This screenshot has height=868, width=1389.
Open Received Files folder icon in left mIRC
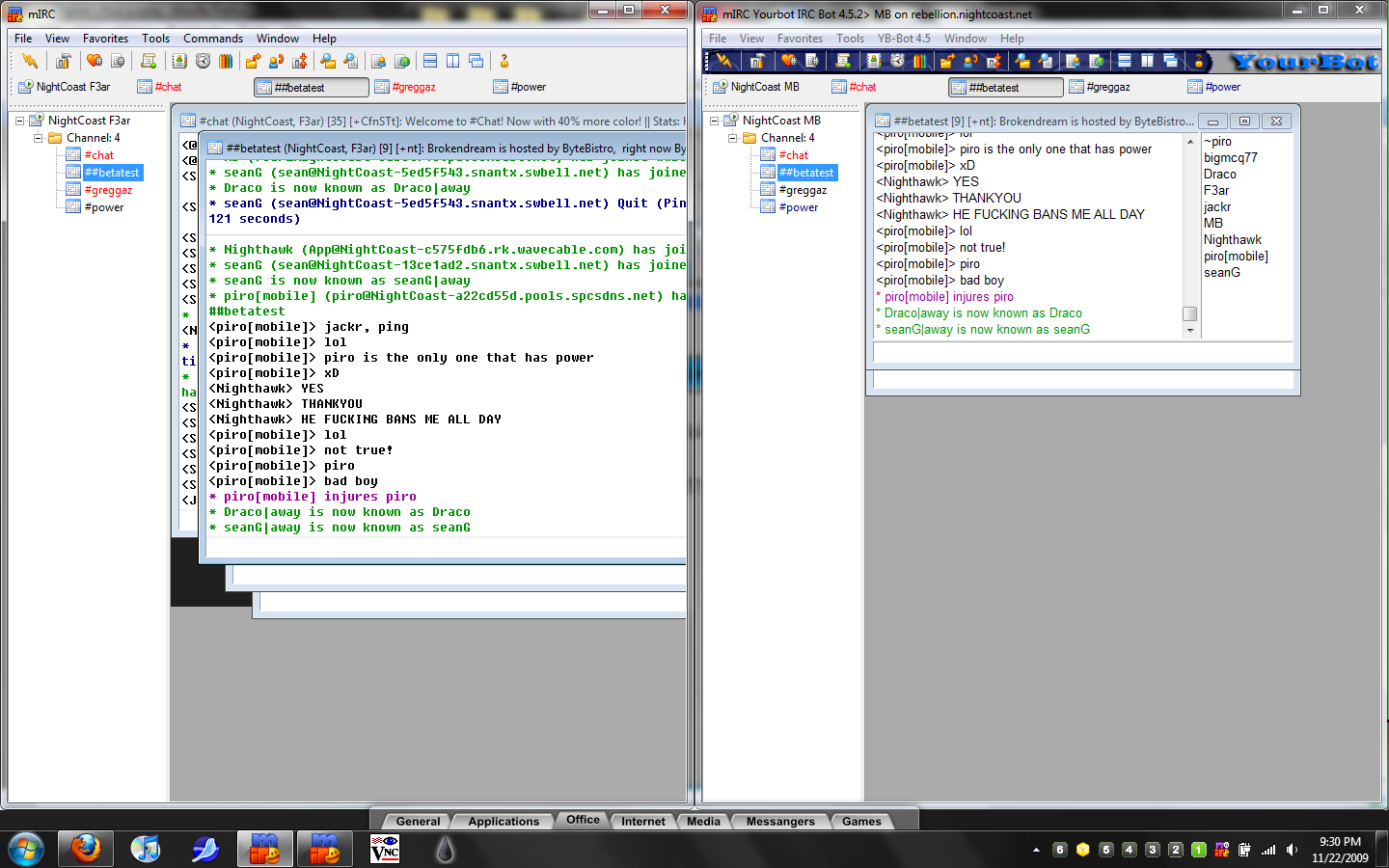pos(328,61)
